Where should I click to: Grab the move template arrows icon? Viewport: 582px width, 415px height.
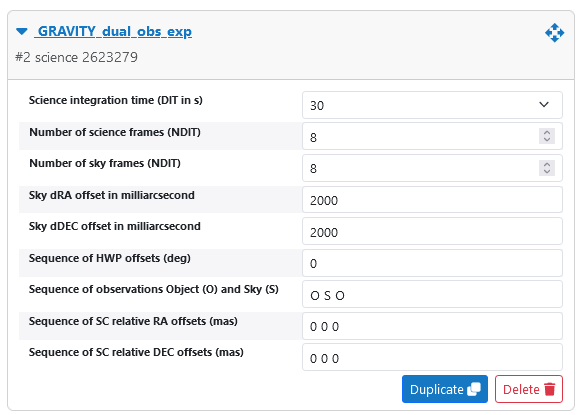[x=555, y=33]
